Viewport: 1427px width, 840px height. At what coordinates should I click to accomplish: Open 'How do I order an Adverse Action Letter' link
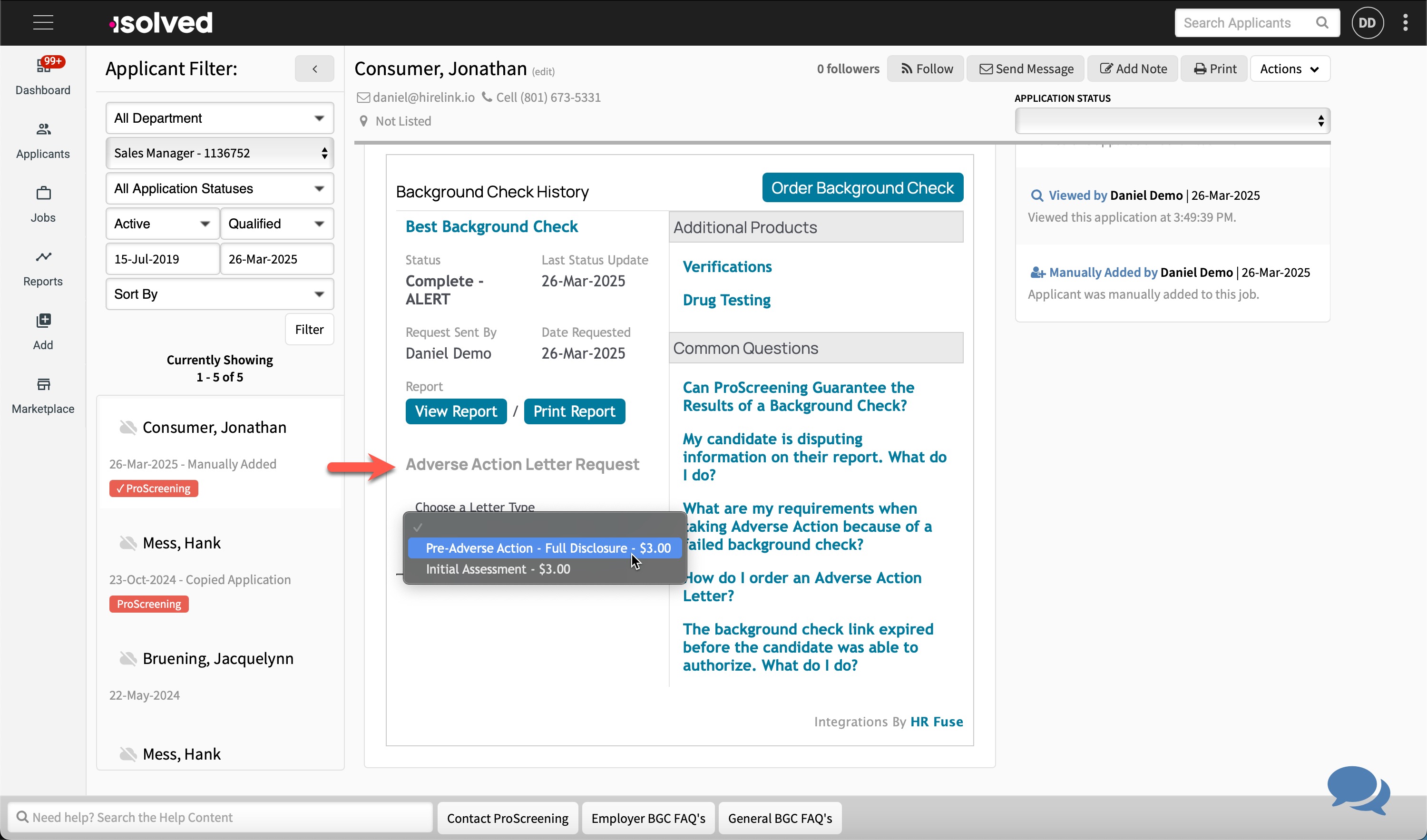pos(802,586)
